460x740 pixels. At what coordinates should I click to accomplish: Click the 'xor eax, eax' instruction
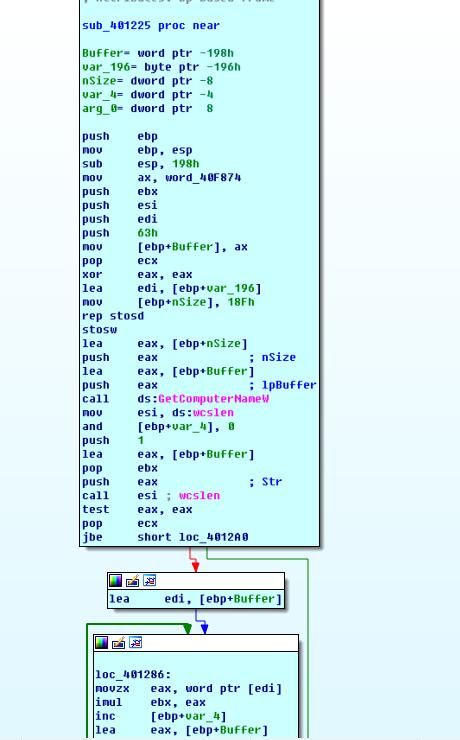coord(137,275)
